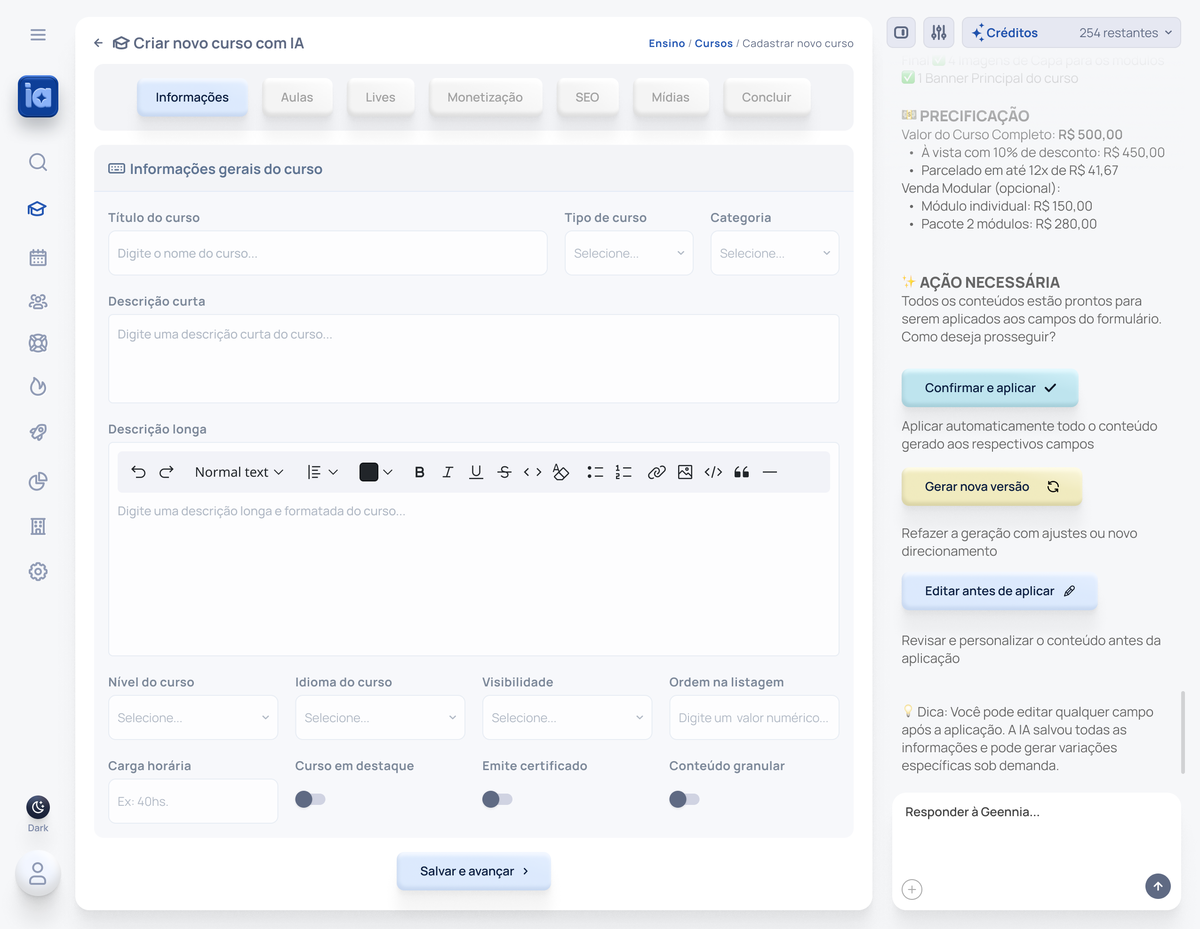The image size is (1200, 929).
Task: Toggle the Conteúdo granular switch
Action: [x=684, y=799]
